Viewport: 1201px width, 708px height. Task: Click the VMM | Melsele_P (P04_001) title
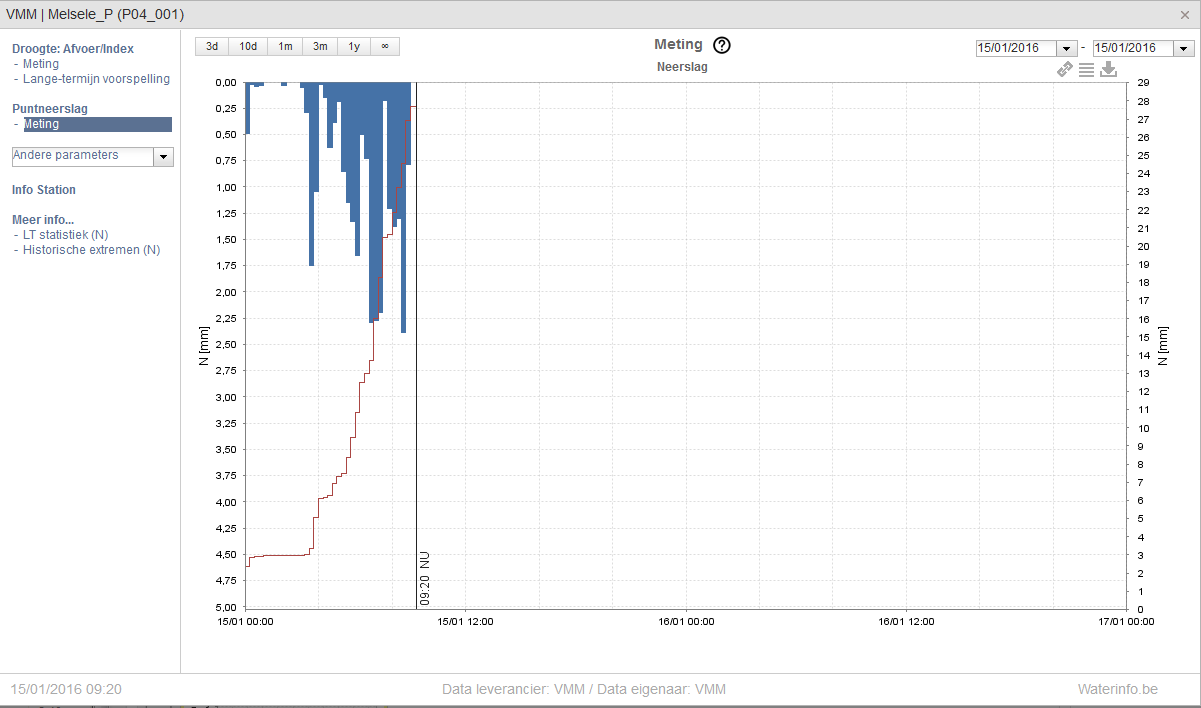(95, 15)
